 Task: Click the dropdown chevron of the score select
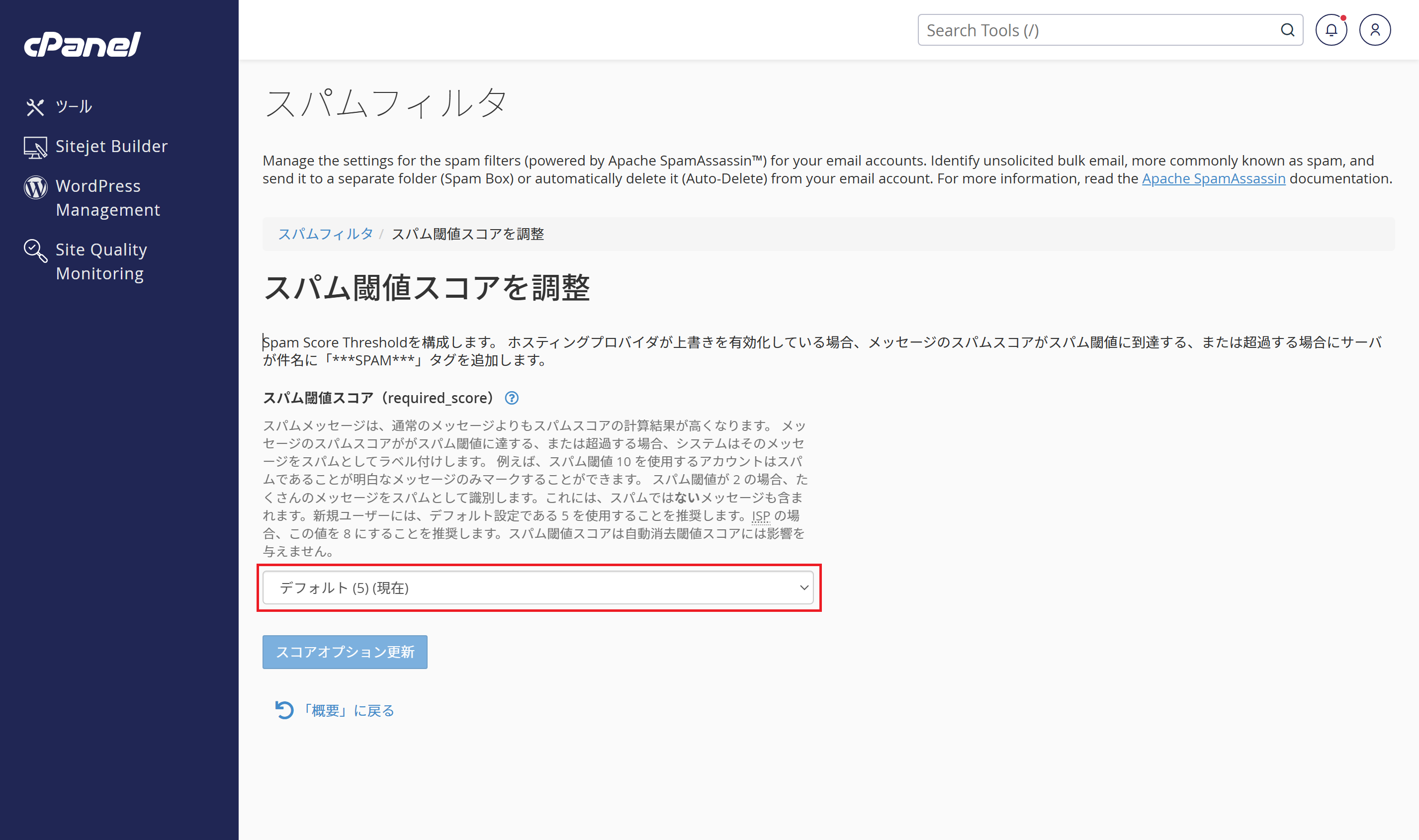coord(803,588)
